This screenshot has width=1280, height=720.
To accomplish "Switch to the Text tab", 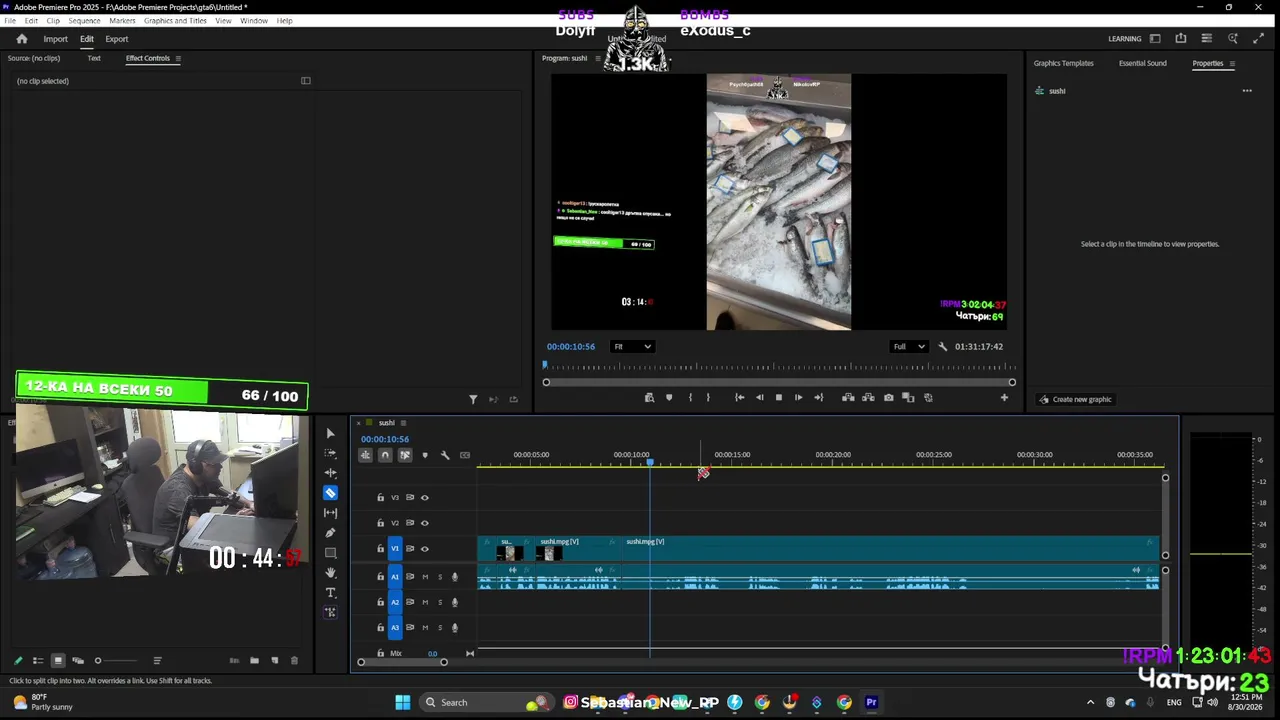I will (94, 58).
